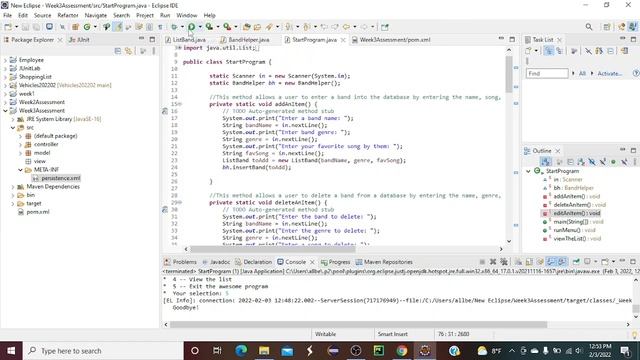640x360 pixels.
Task: Click Remove All Terminated Launches icon
Action: tap(504, 262)
